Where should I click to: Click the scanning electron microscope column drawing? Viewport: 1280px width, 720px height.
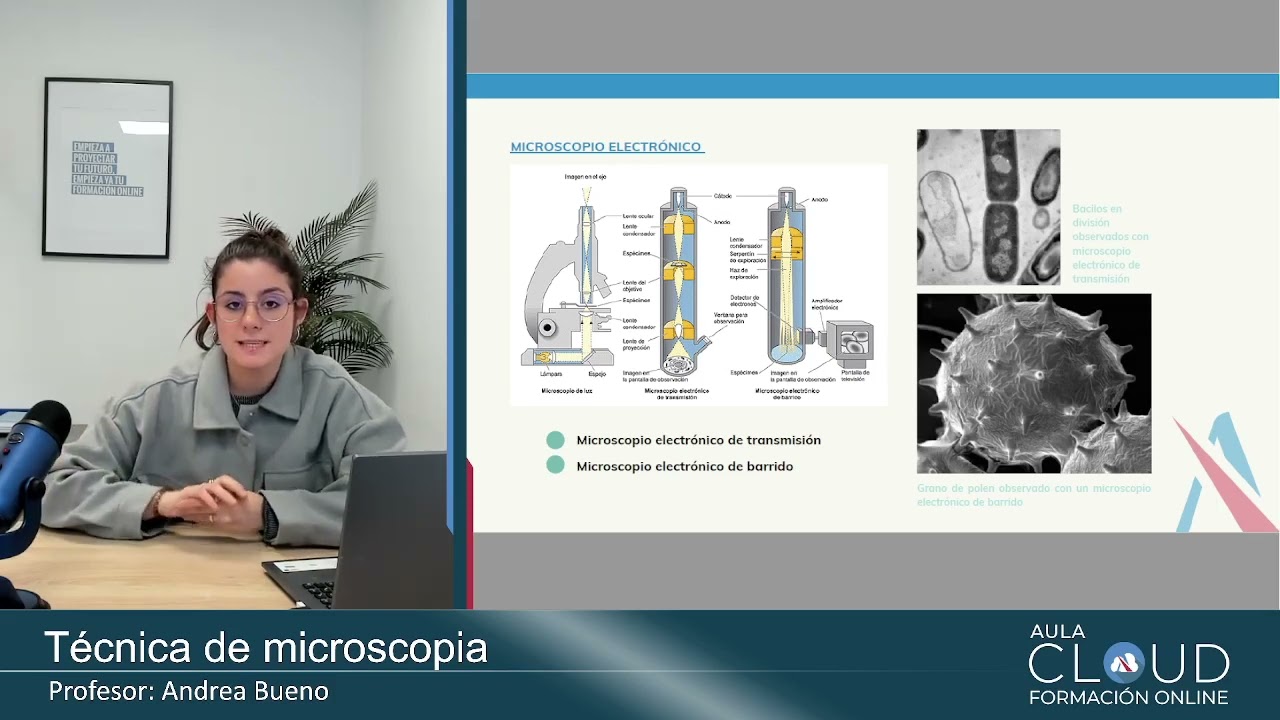(787, 277)
